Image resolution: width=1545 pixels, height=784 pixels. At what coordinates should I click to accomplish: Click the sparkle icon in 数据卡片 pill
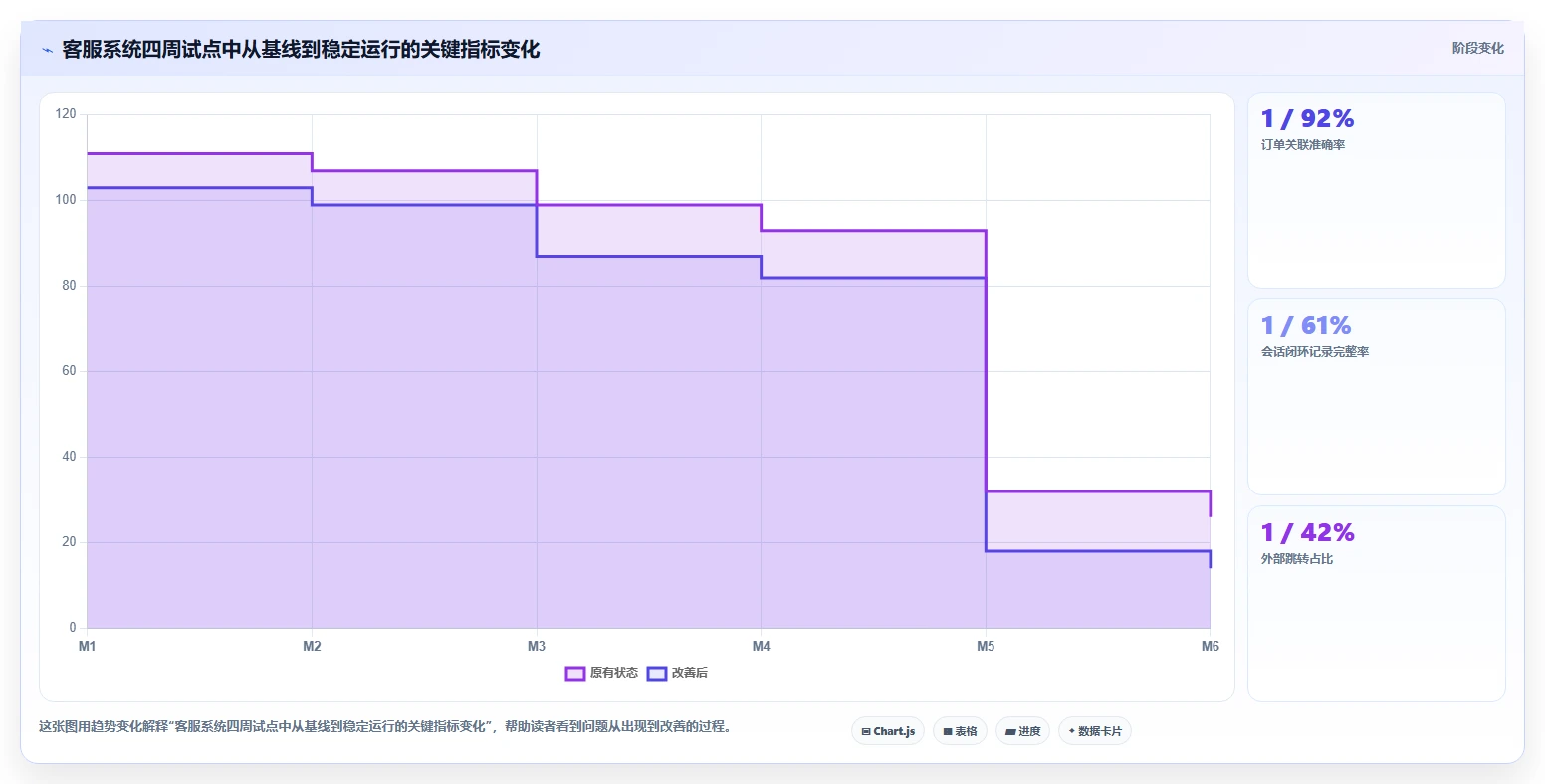coord(1072,731)
